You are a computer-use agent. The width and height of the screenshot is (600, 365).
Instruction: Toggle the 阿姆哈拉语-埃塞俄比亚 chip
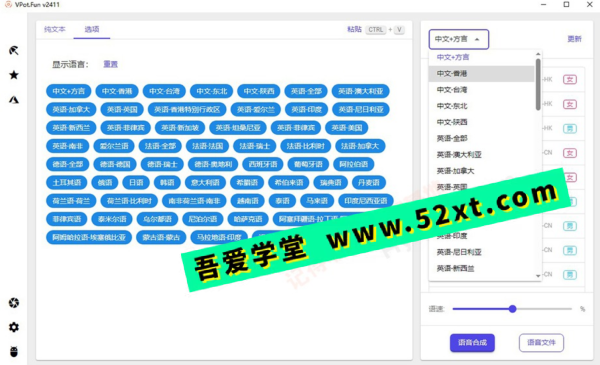click(x=89, y=237)
